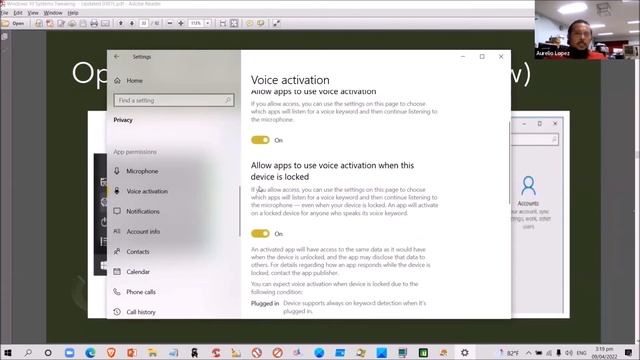Open PowerPoint from the taskbar
Image resolution: width=640 pixels, height=360 pixels.
click(132, 353)
